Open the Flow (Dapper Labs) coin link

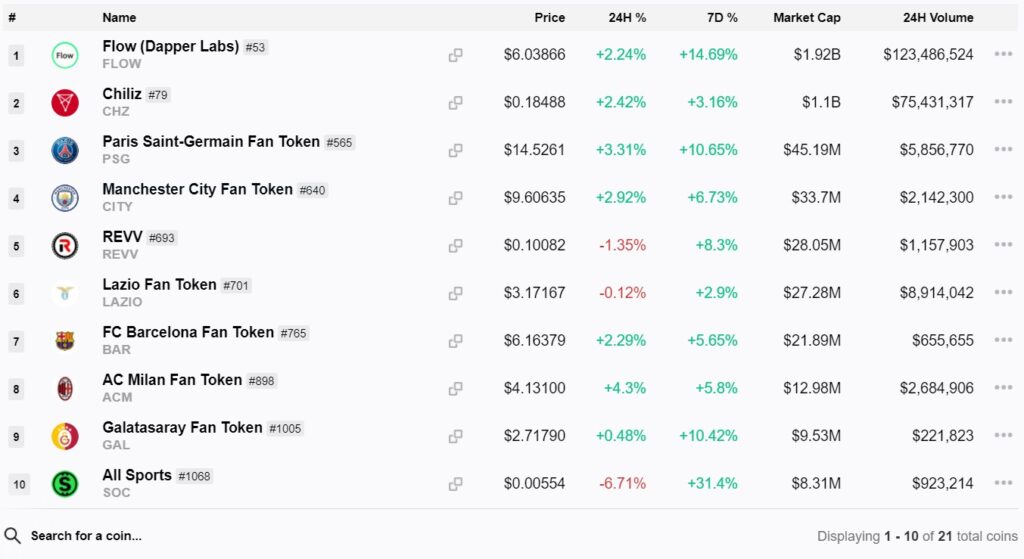tap(170, 46)
